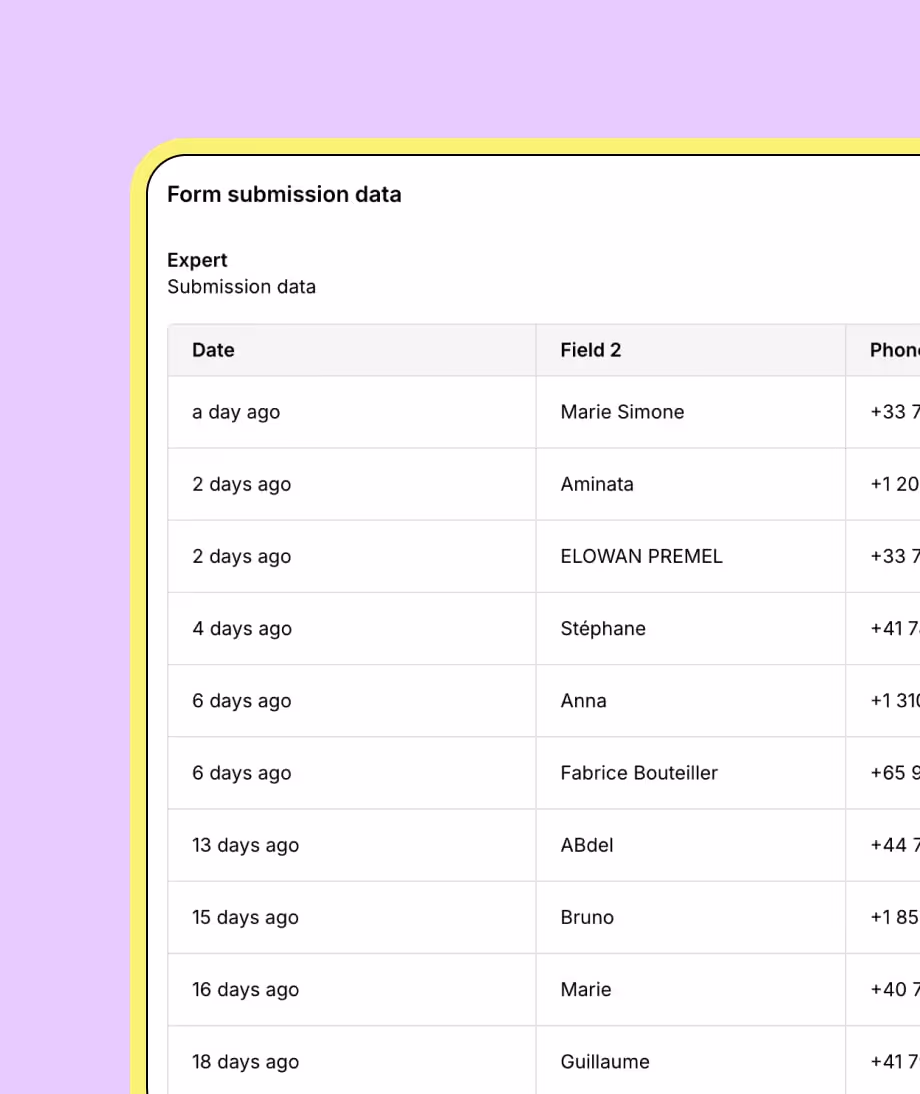Viewport: 920px width, 1094px height.
Task: Click the 'Submission data' subtitle text
Action: tap(241, 287)
